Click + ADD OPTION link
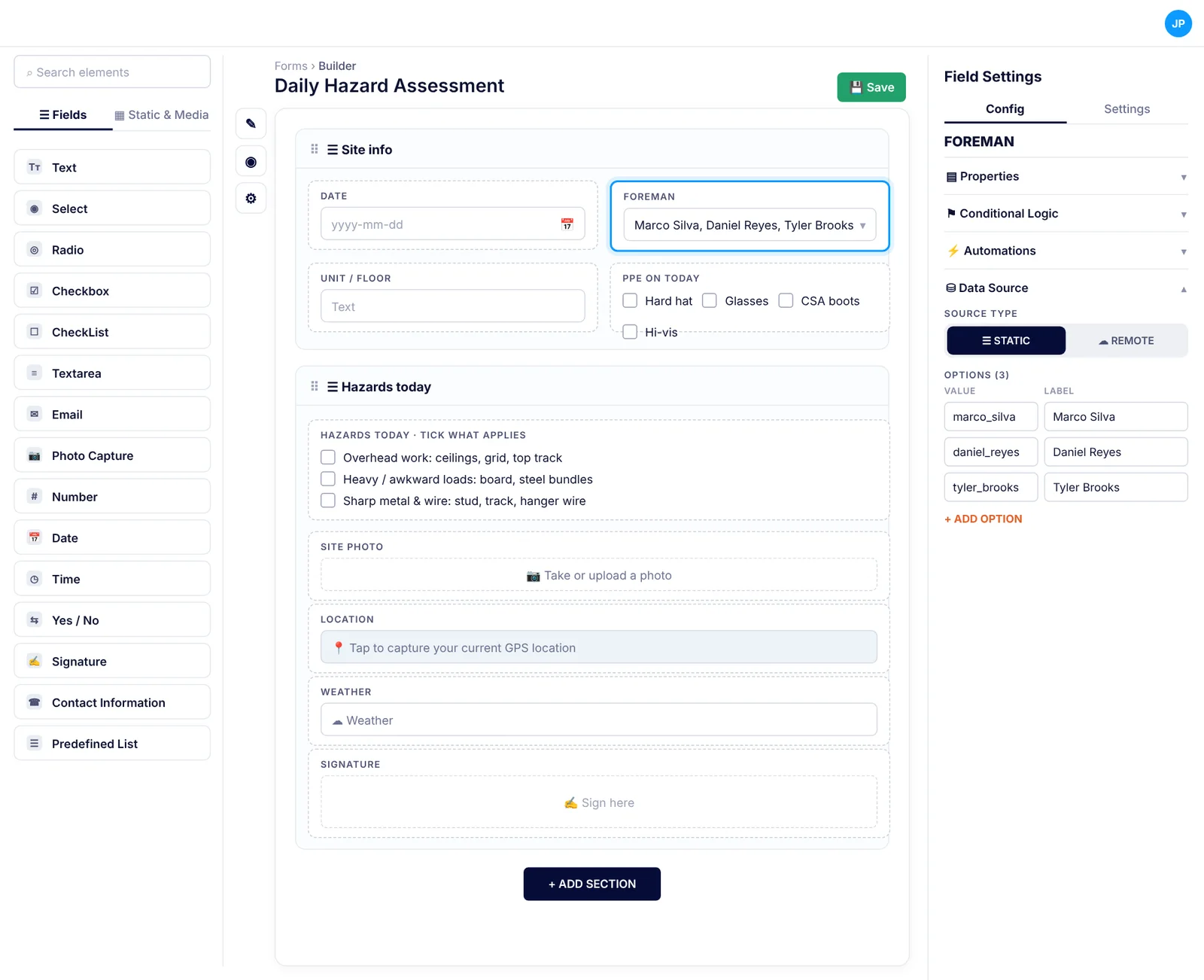The width and height of the screenshot is (1204, 980). pos(983,519)
